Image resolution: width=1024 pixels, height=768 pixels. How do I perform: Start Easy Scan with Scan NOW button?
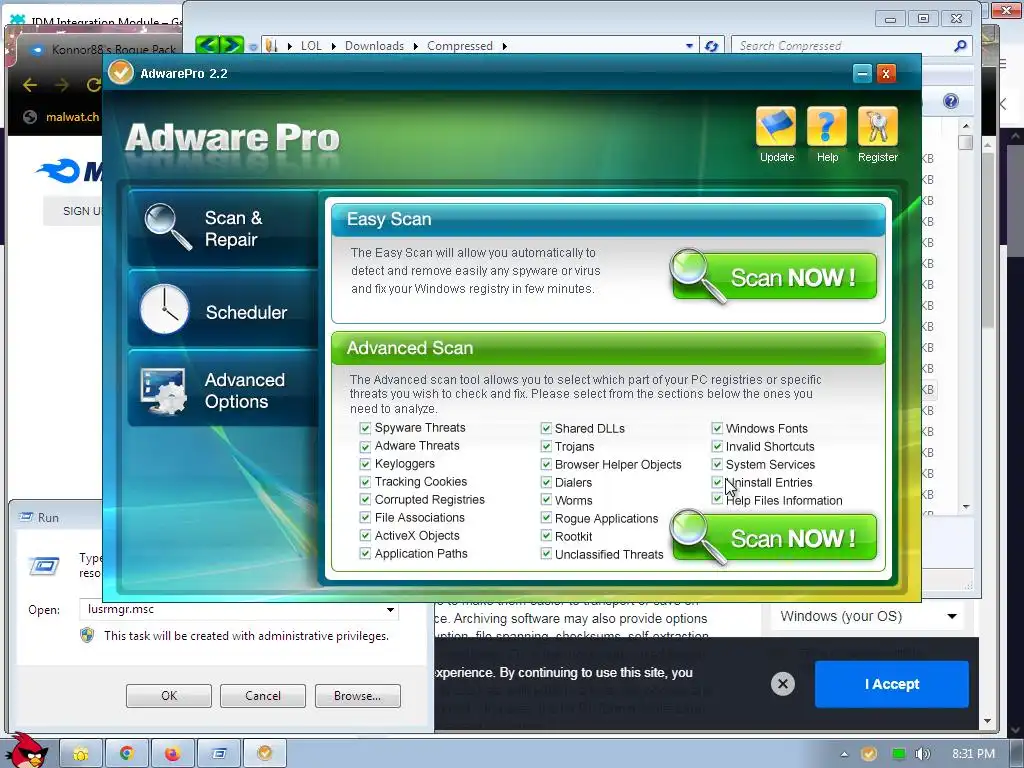point(774,277)
